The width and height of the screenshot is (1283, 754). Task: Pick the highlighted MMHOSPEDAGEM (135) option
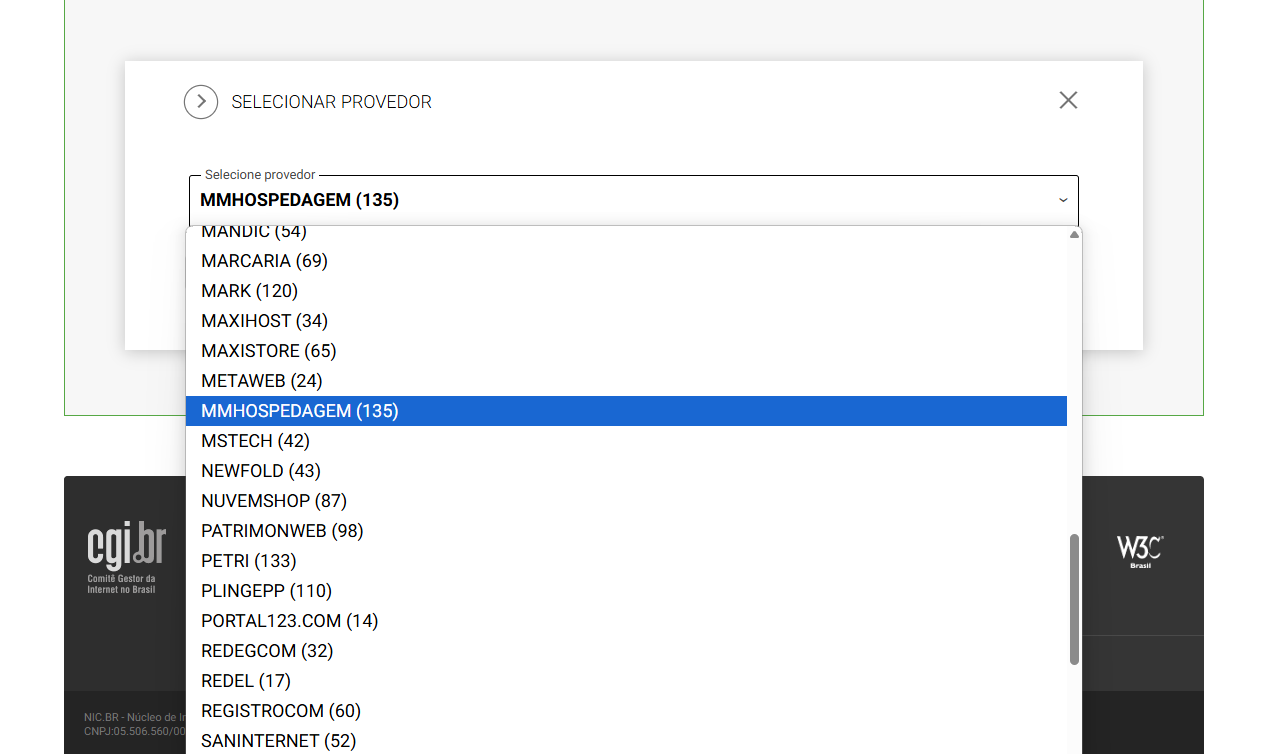[x=626, y=411]
